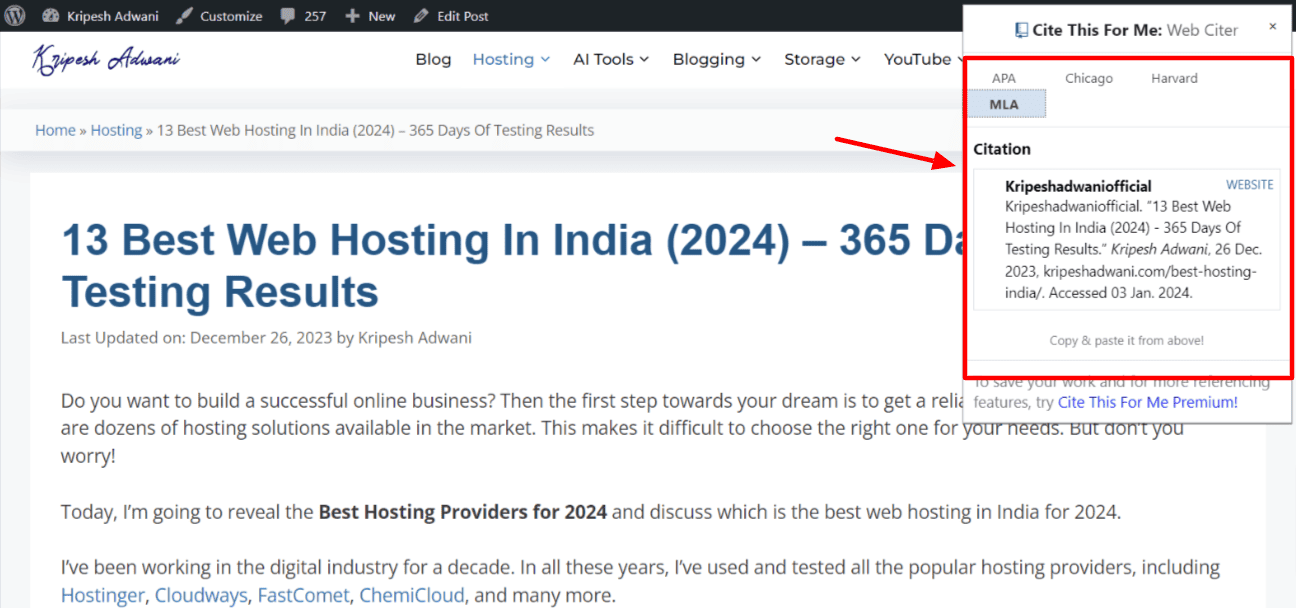The height and width of the screenshot is (608, 1296).
Task: Select the Chicago citation style tab
Action: [1088, 78]
